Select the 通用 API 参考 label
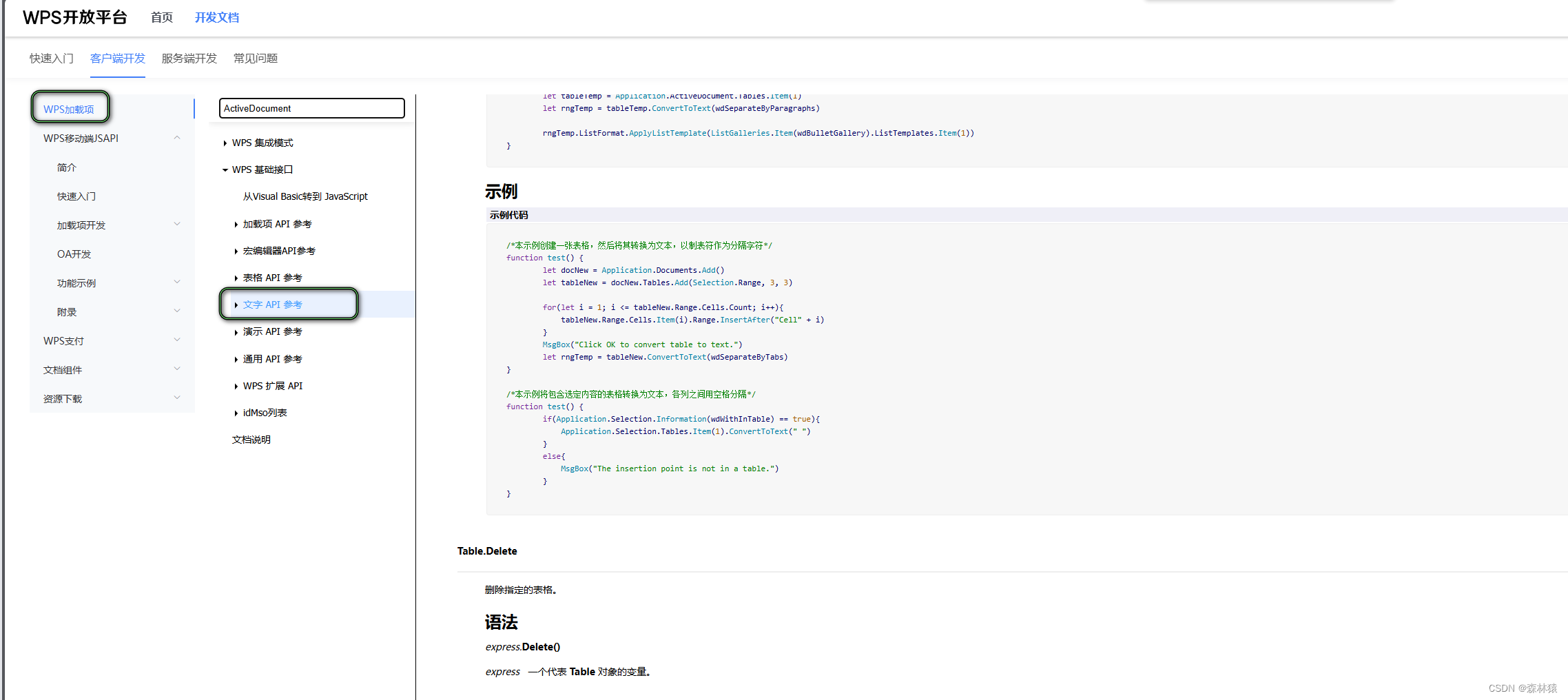Screen dimensions: 1568x700 [x=273, y=359]
